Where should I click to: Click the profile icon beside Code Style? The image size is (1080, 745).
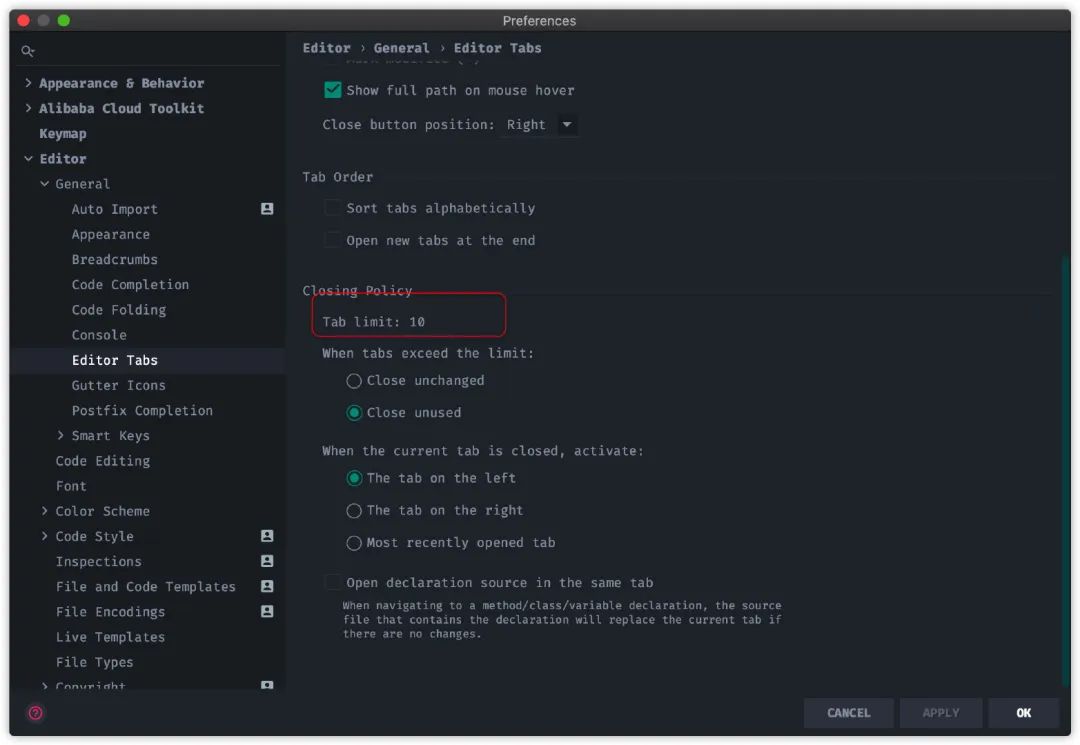click(x=267, y=536)
